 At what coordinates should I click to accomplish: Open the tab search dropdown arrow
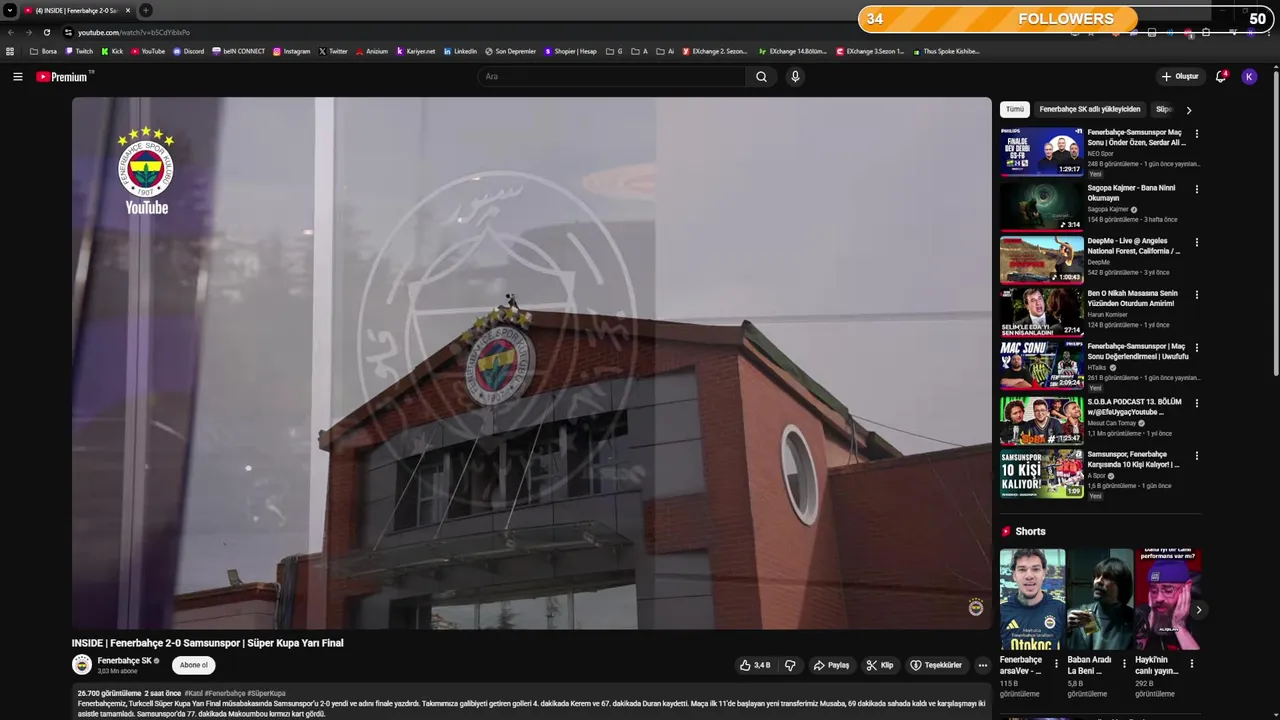(x=9, y=10)
